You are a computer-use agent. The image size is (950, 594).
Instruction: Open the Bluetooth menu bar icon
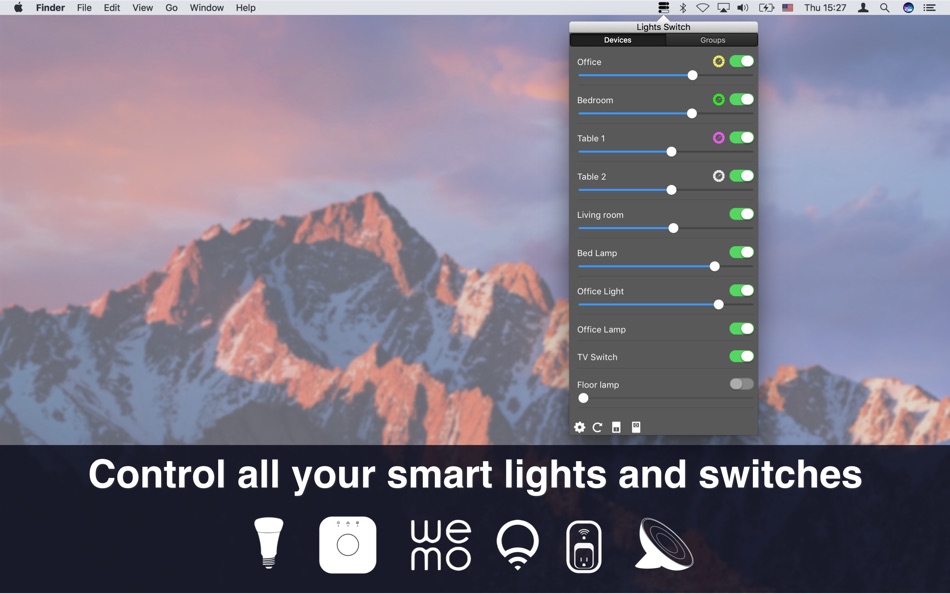pyautogui.click(x=681, y=7)
